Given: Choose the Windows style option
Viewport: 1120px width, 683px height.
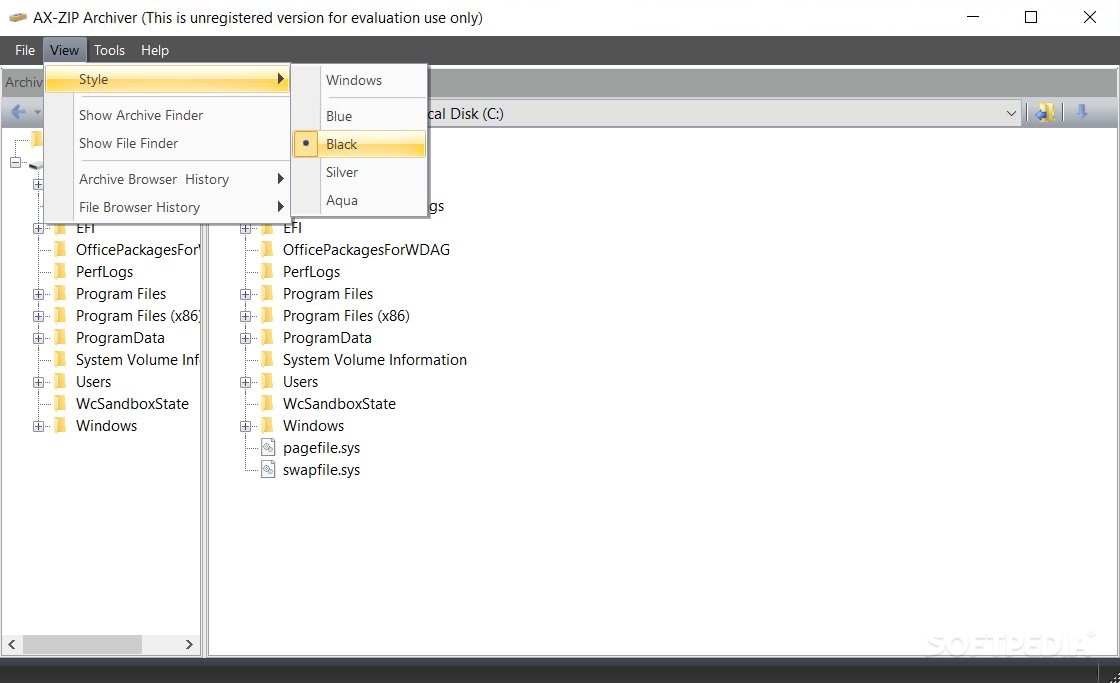Looking at the screenshot, I should coord(359,81).
